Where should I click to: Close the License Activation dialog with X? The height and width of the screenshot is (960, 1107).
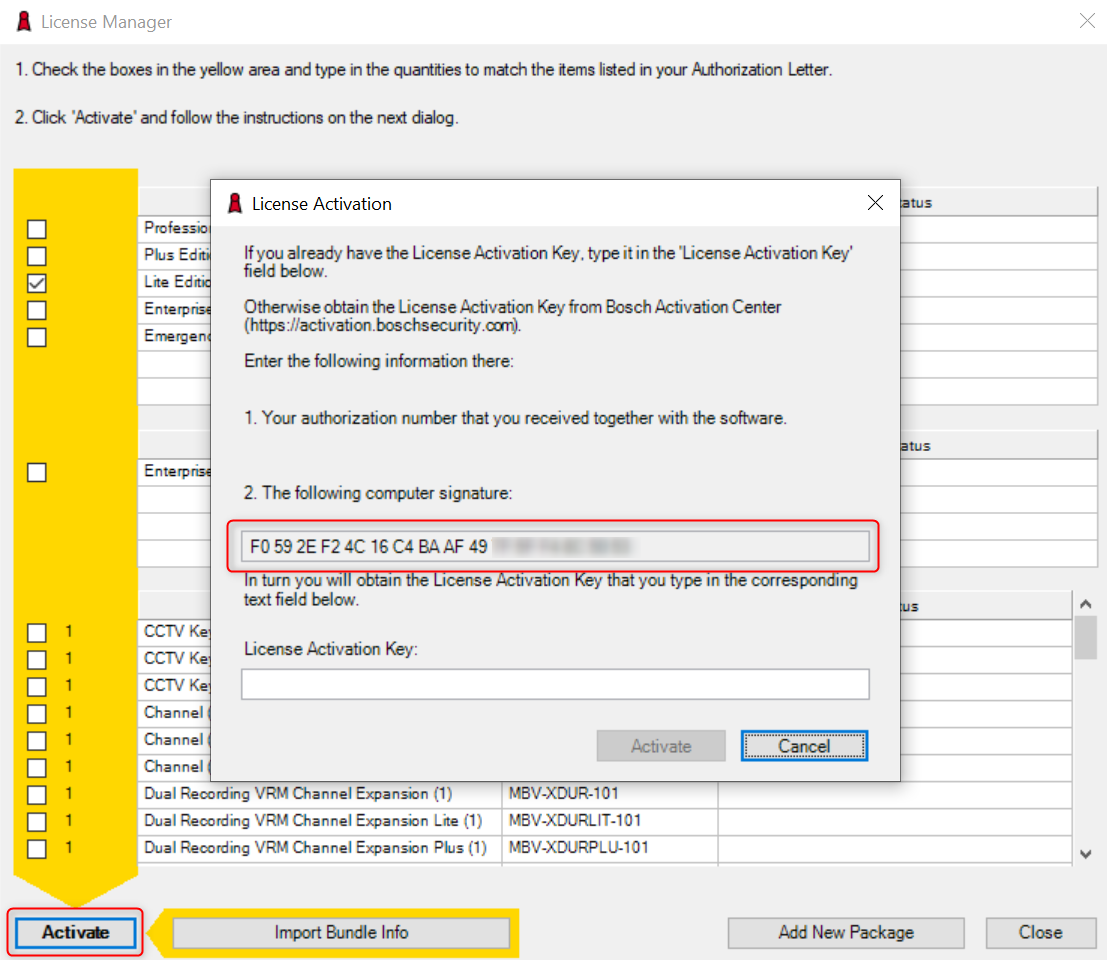coord(875,203)
